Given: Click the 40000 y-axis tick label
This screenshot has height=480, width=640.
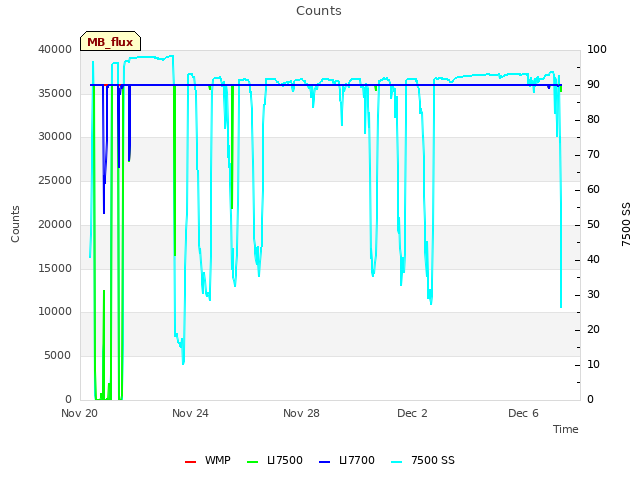Looking at the screenshot, I should tap(55, 49).
